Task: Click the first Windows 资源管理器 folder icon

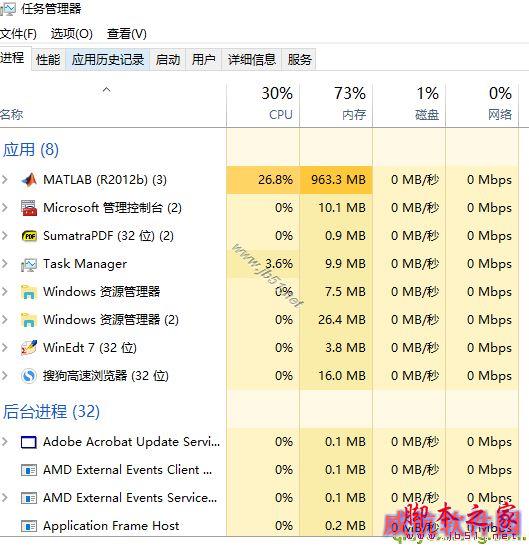Action: pyautogui.click(x=29, y=292)
